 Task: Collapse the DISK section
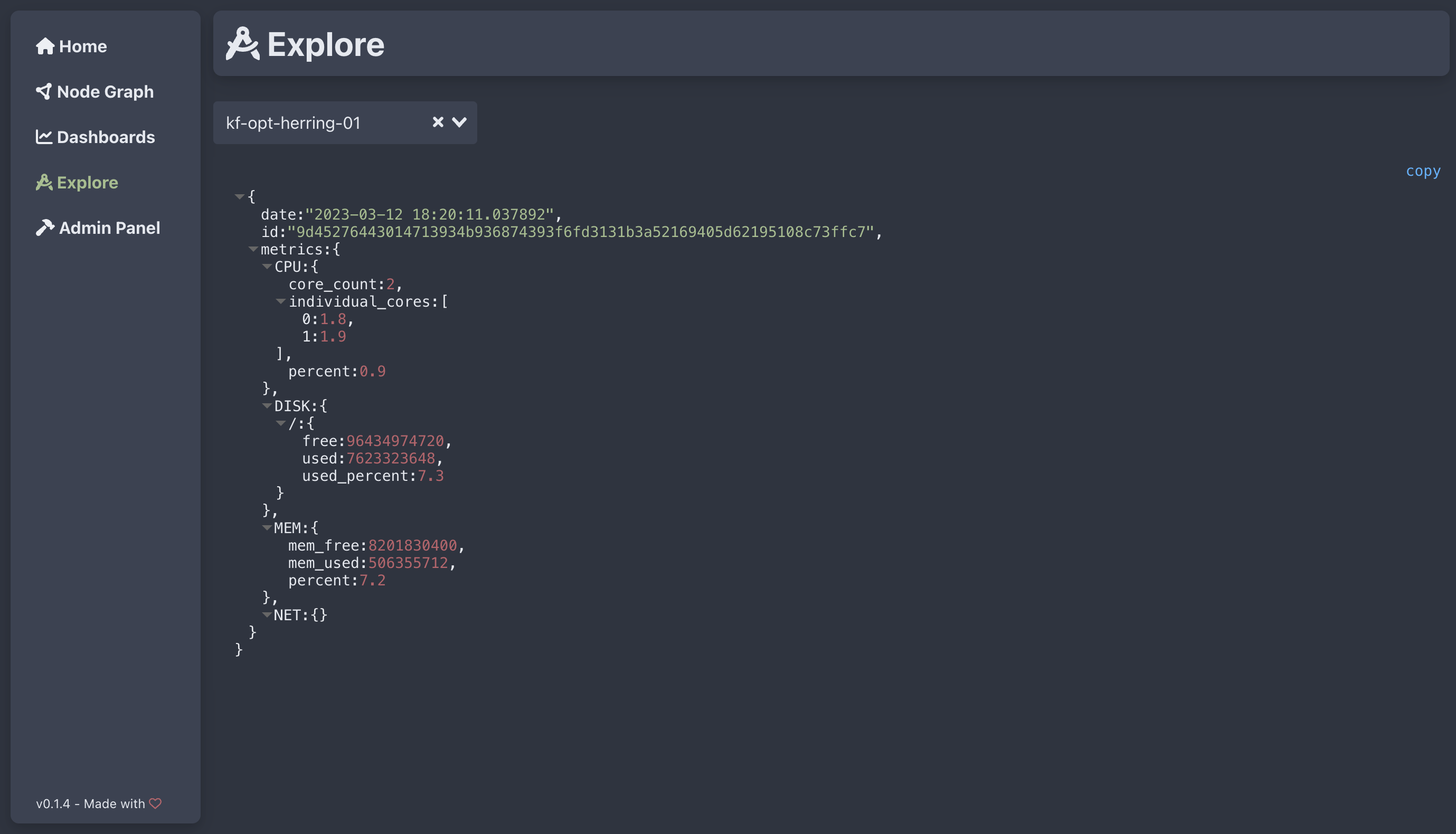click(x=267, y=405)
